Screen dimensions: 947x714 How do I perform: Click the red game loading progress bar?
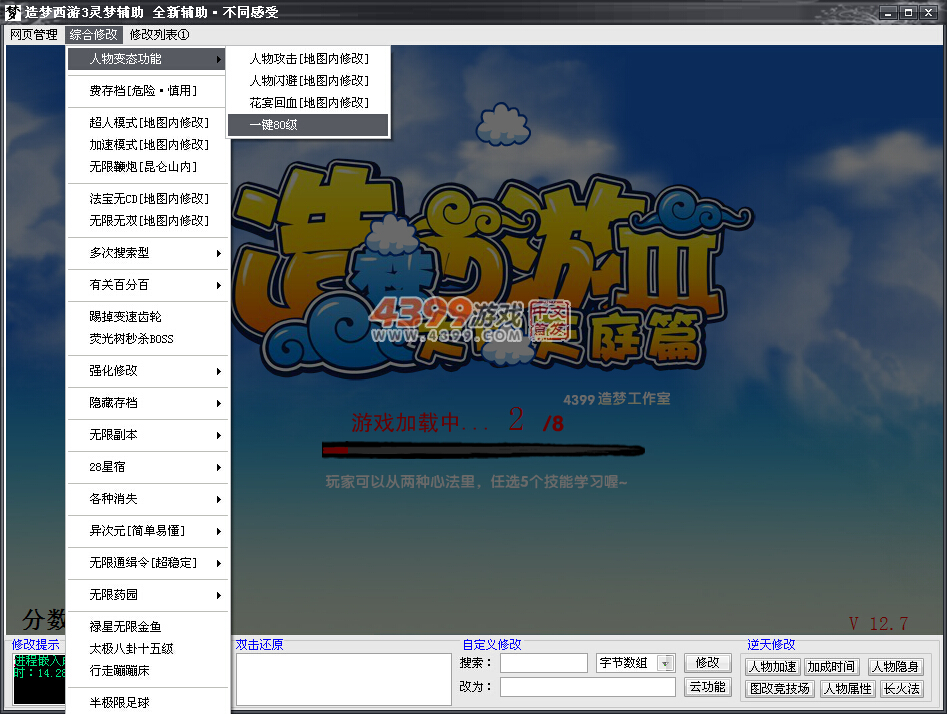tap(482, 451)
